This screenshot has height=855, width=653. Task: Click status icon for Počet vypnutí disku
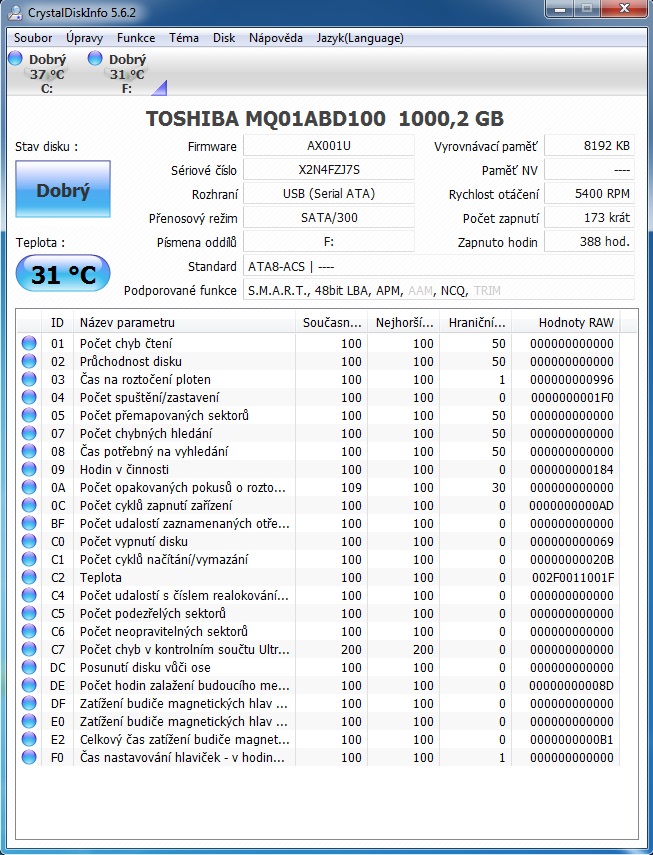pyautogui.click(x=29, y=541)
